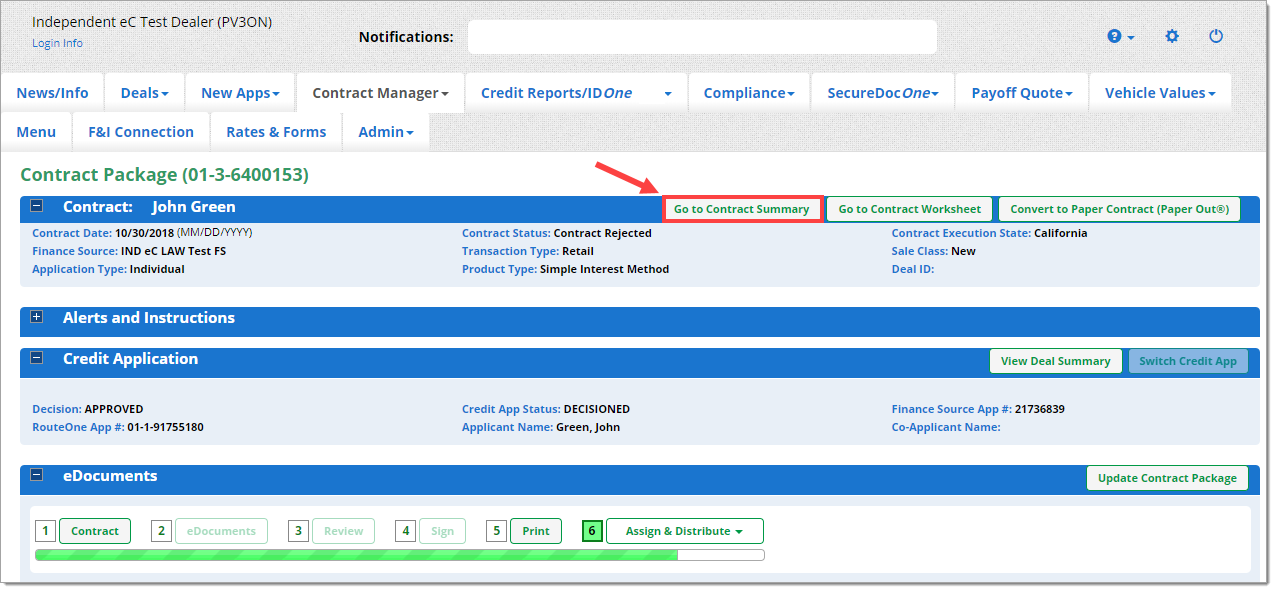Open the Compliance dropdown menu

(x=749, y=93)
